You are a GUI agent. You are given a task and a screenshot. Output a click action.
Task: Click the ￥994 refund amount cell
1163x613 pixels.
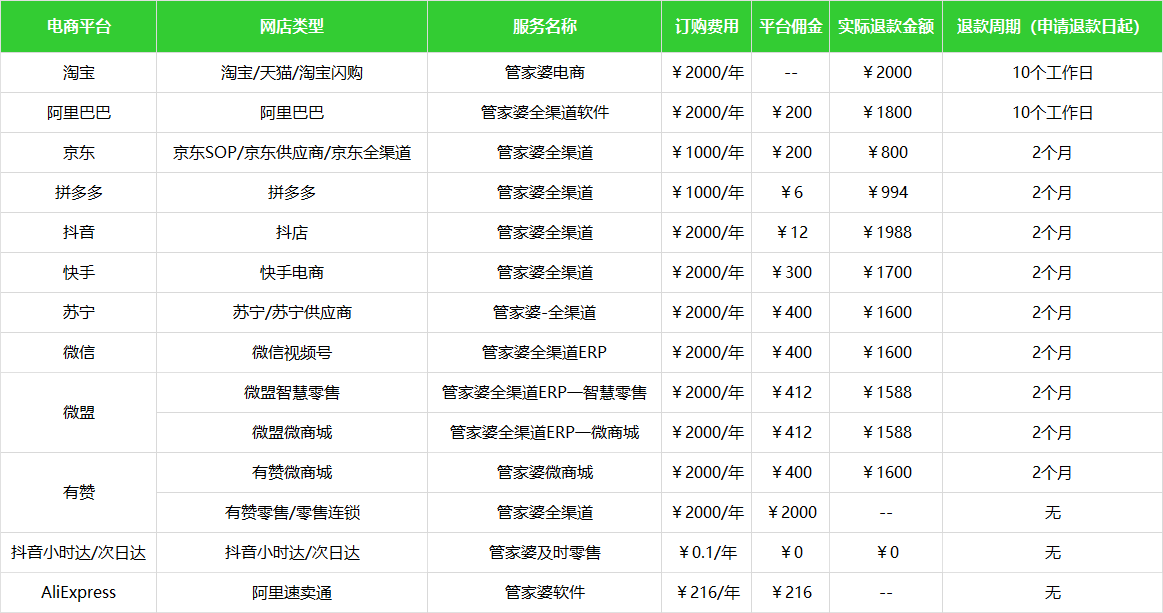886,193
